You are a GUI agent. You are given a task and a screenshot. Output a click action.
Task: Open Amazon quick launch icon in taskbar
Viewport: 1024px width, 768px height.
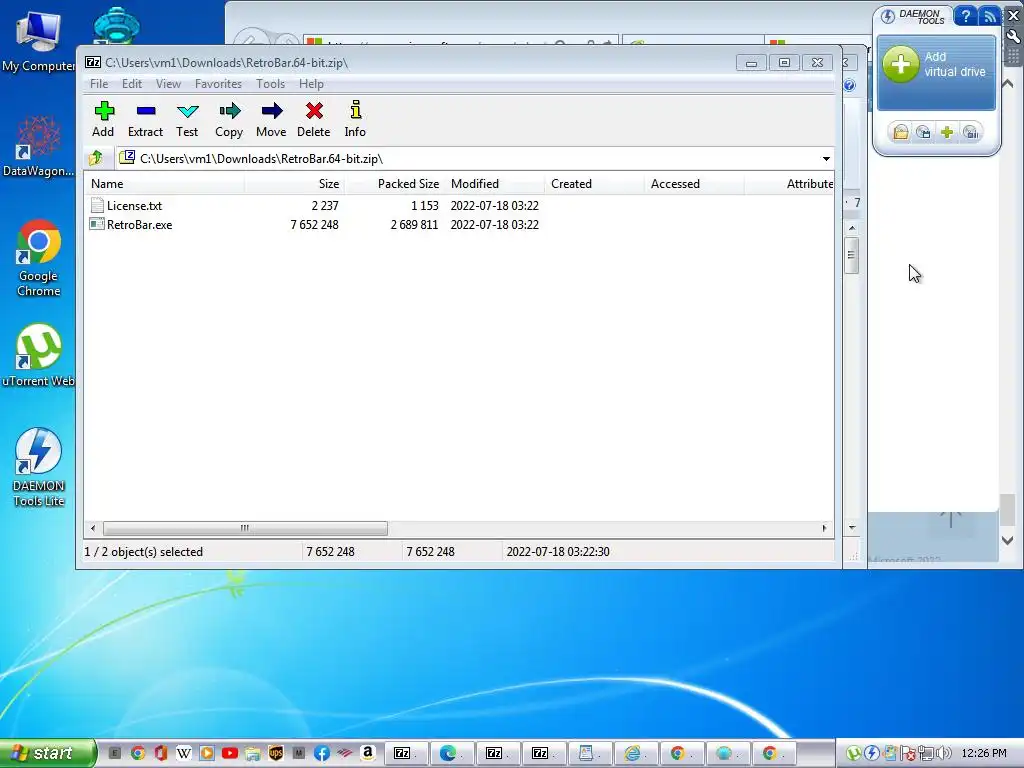pyautogui.click(x=368, y=753)
